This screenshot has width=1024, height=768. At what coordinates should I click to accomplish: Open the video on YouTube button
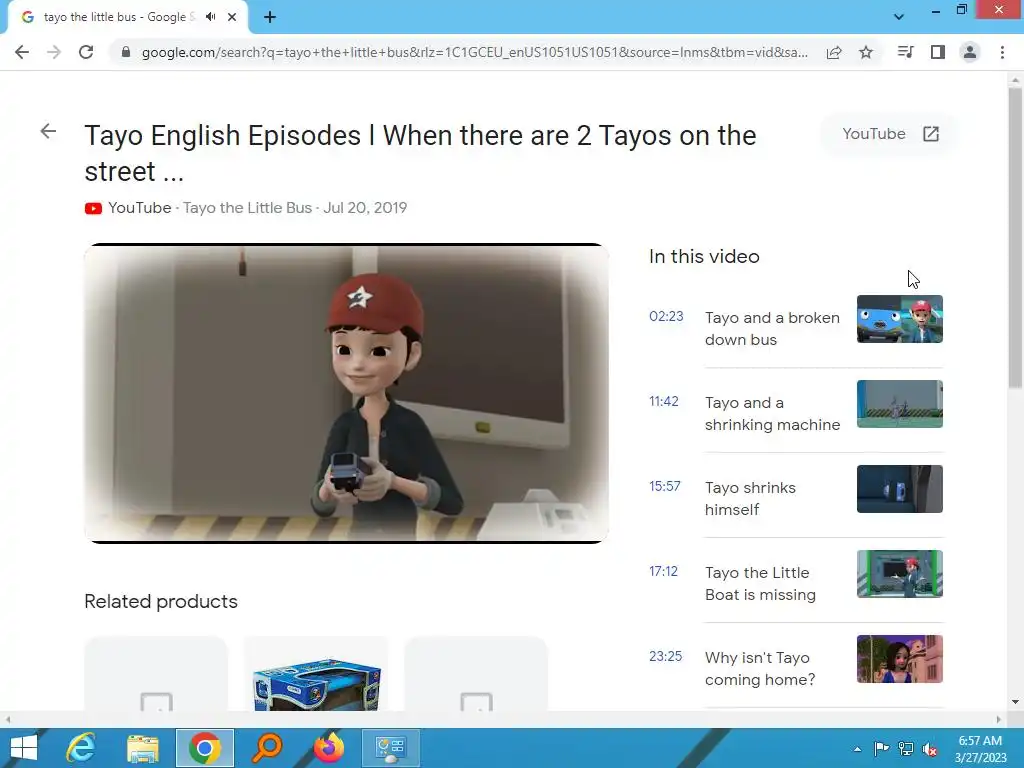pos(890,134)
